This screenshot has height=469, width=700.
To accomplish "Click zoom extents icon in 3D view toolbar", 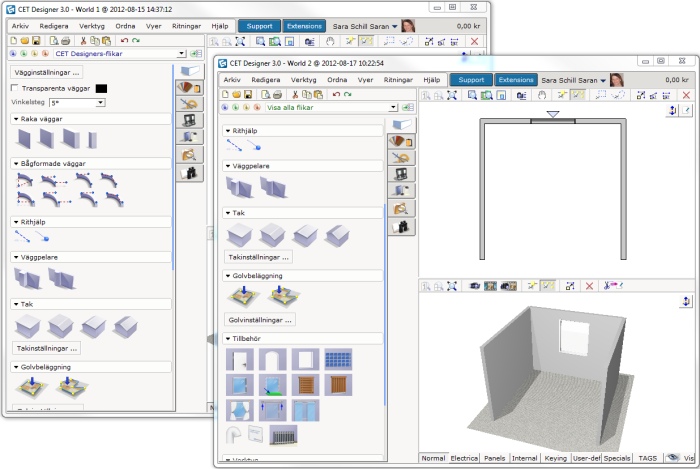I will pyautogui.click(x=452, y=286).
